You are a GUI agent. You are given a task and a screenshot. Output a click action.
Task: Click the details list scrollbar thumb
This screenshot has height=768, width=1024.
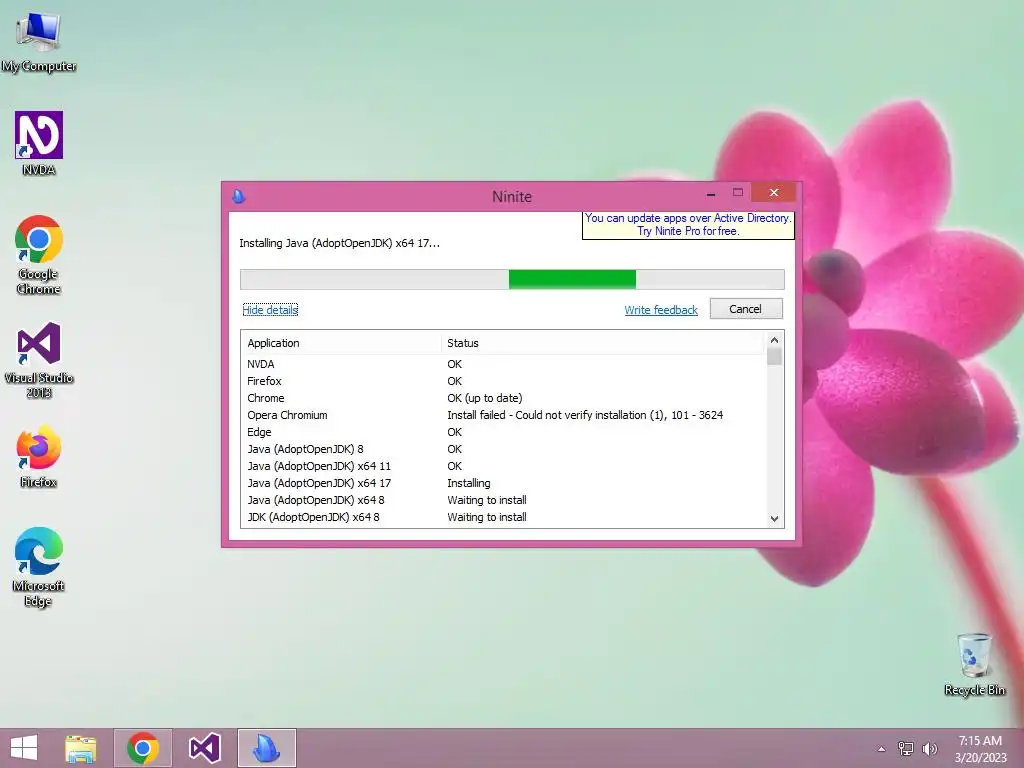pos(775,357)
